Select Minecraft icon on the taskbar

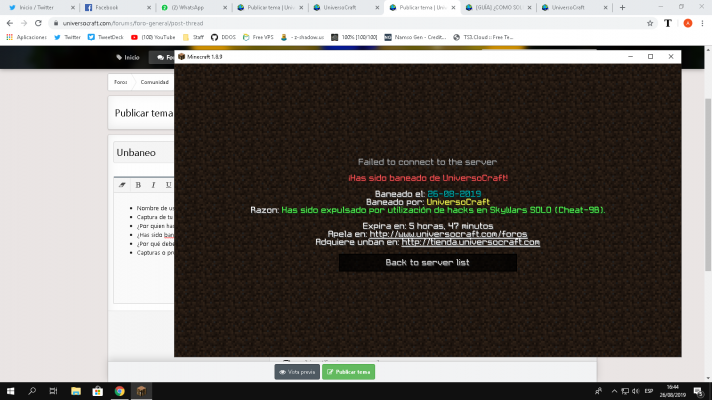tap(141, 391)
